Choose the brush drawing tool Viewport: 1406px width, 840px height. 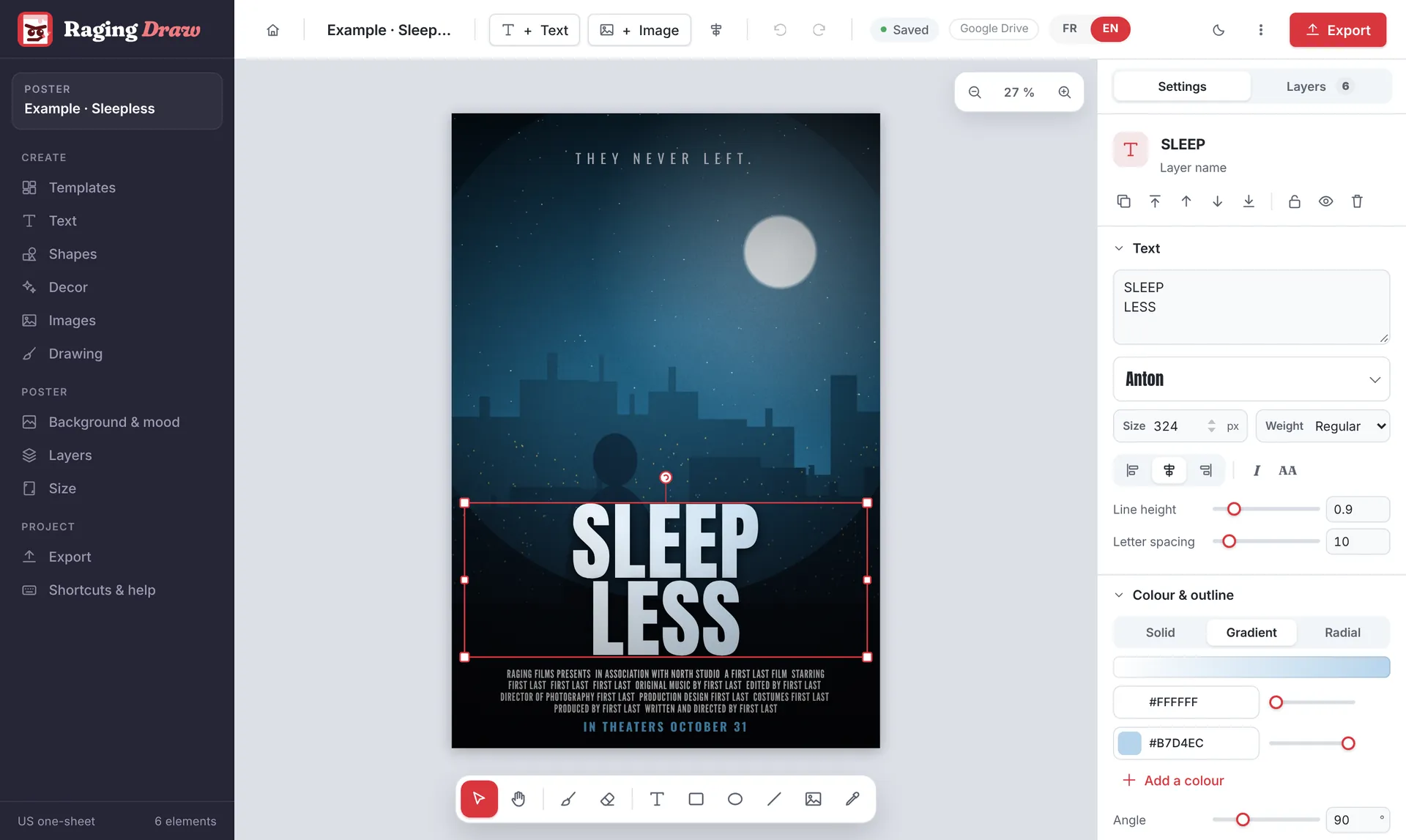(568, 799)
